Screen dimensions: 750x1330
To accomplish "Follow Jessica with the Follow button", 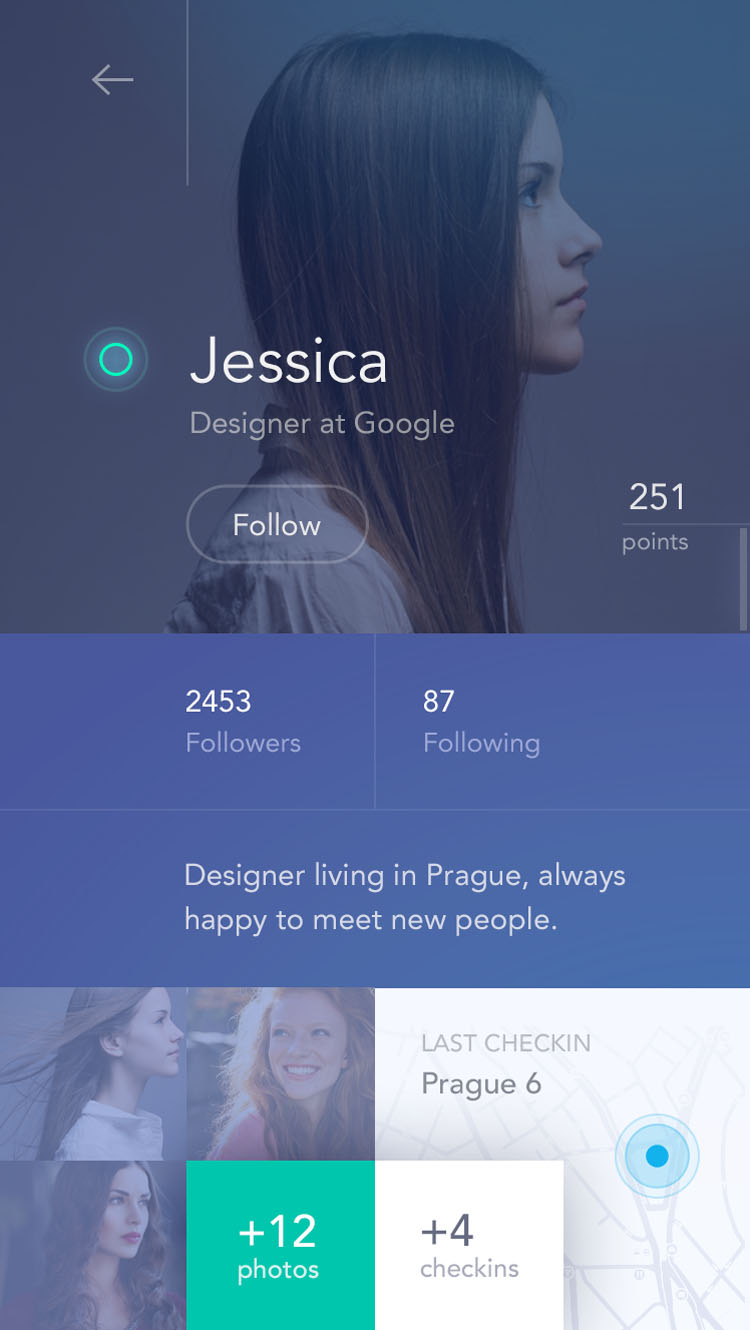I will (277, 525).
